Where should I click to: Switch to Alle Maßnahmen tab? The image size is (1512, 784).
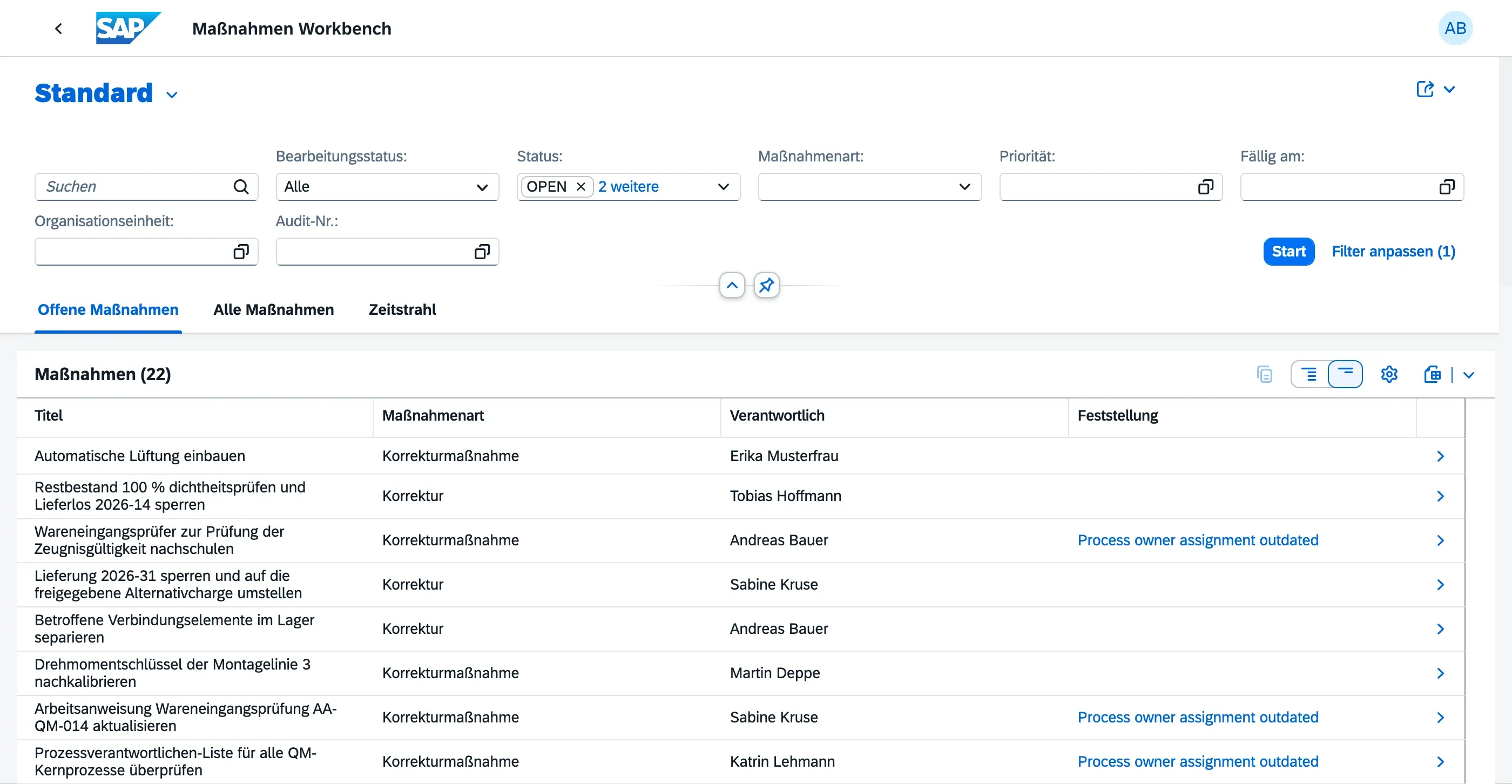(274, 310)
